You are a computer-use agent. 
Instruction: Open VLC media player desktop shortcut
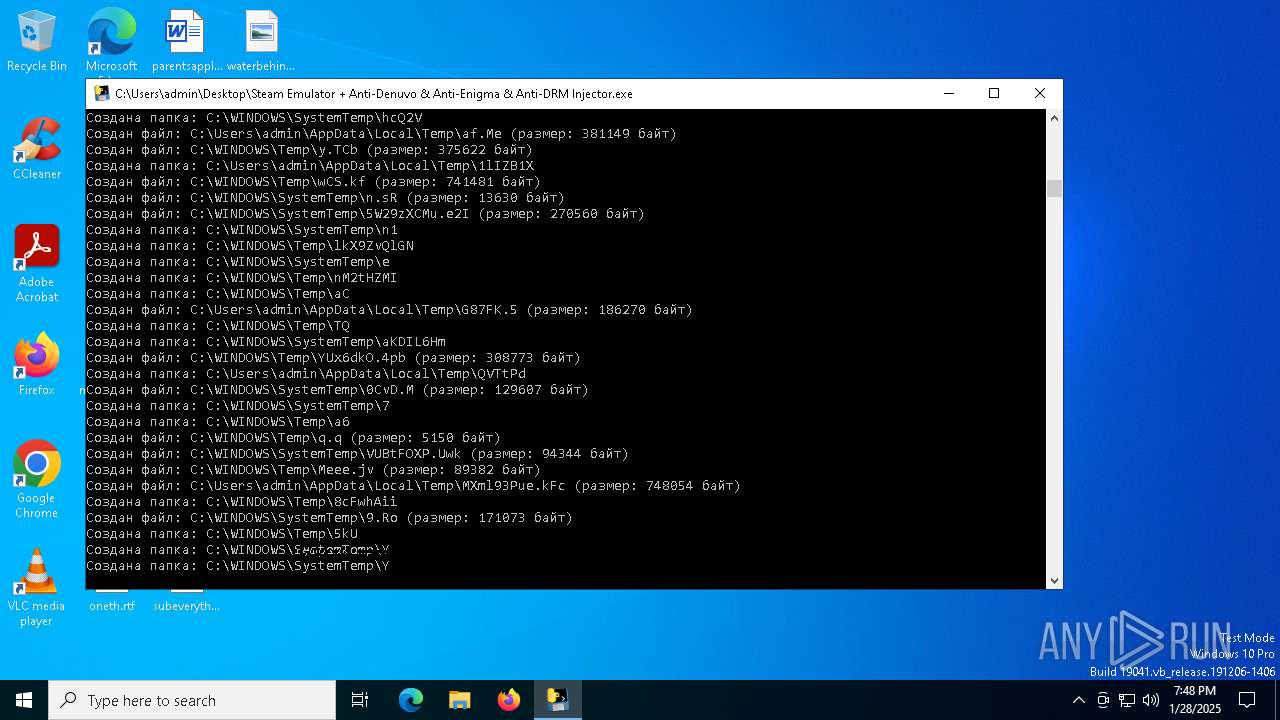tap(37, 588)
